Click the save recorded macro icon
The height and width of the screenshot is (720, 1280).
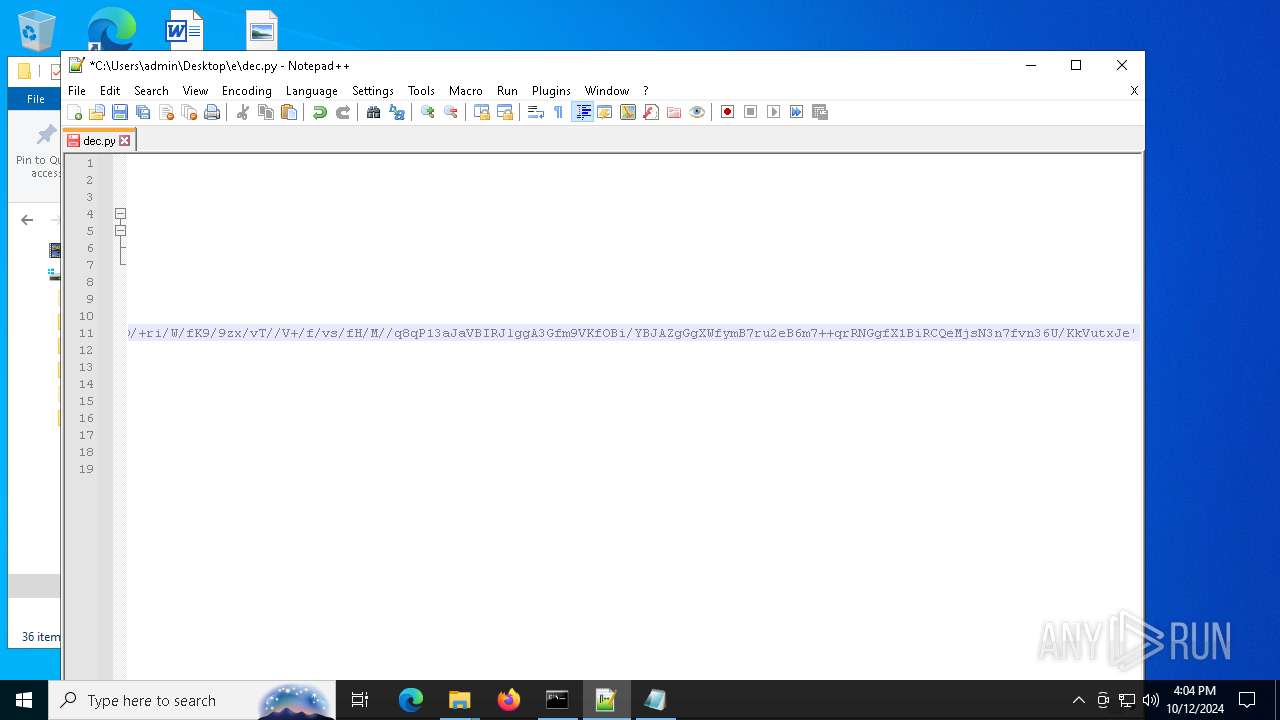820,112
